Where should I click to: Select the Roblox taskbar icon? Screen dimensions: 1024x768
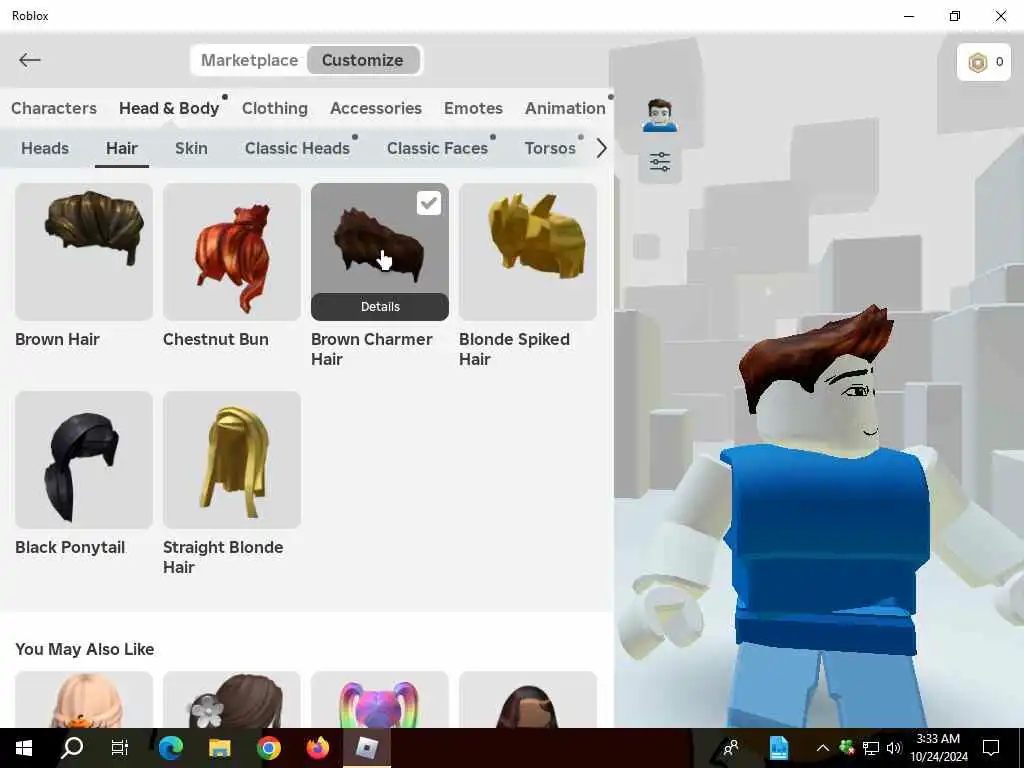tap(366, 748)
